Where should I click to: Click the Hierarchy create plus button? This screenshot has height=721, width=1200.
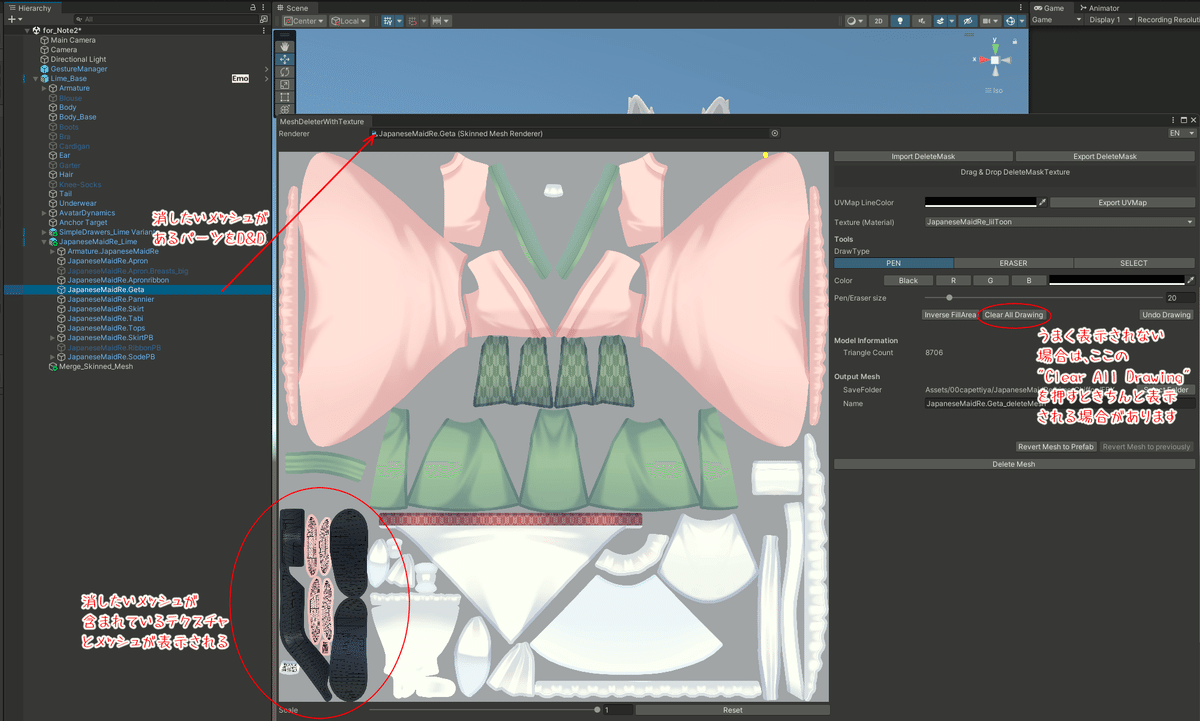pos(12,19)
